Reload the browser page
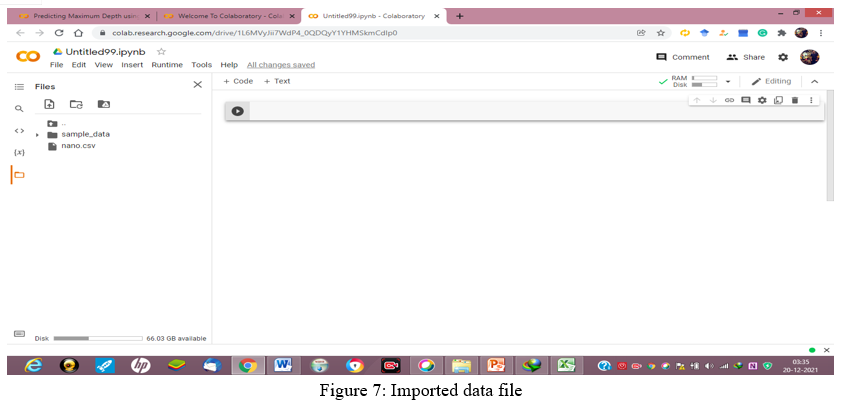The image size is (856, 402). tap(59, 33)
